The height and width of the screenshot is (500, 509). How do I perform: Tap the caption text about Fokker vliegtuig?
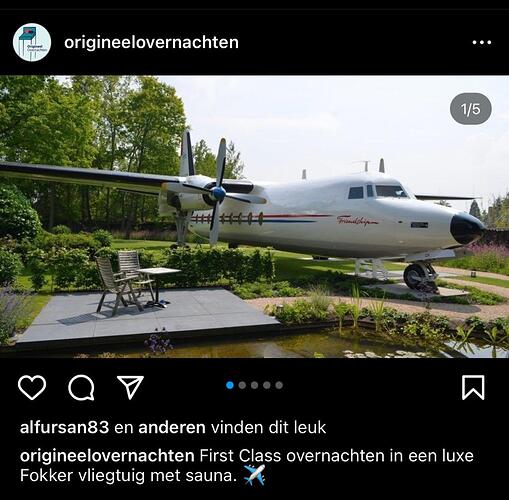tap(247, 465)
